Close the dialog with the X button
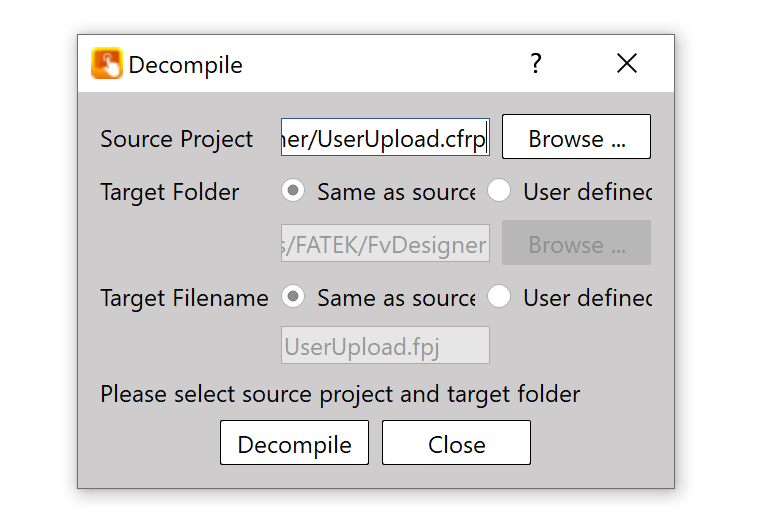The height and width of the screenshot is (518, 769). pyautogui.click(x=627, y=64)
